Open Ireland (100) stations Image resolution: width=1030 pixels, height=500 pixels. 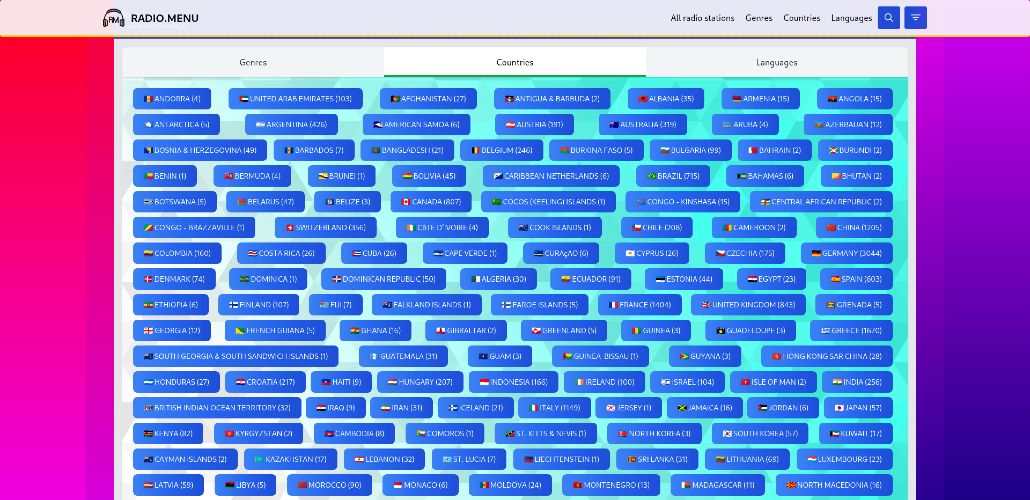604,382
